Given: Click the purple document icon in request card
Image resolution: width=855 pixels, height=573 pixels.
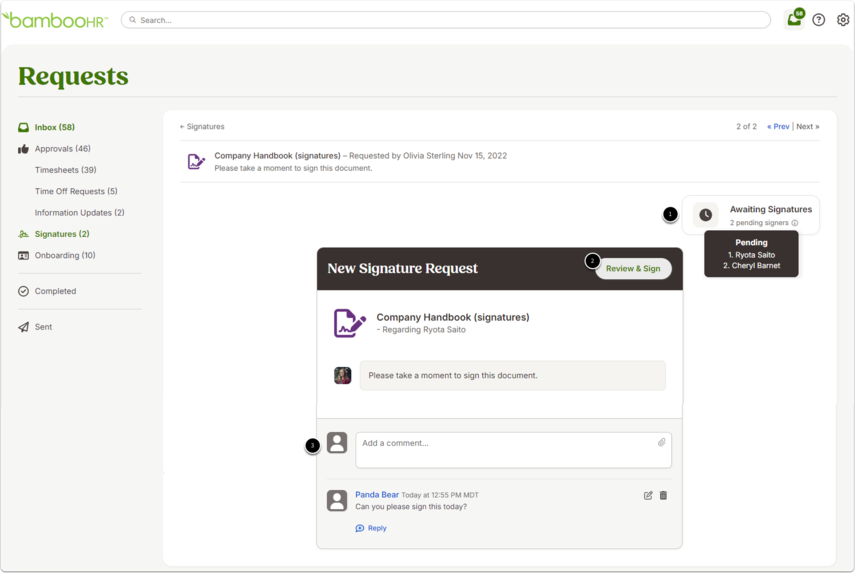Looking at the screenshot, I should point(349,323).
